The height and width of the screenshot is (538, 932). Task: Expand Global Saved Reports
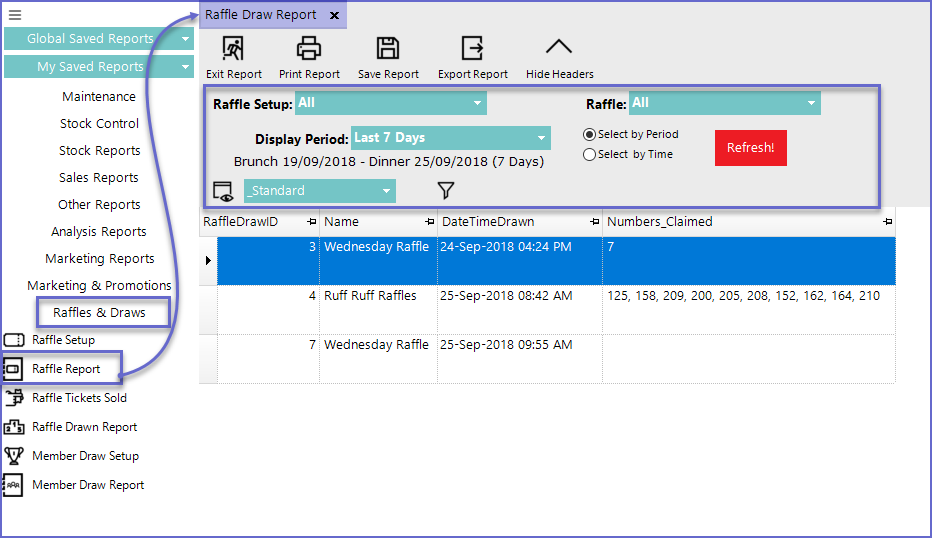click(x=186, y=39)
